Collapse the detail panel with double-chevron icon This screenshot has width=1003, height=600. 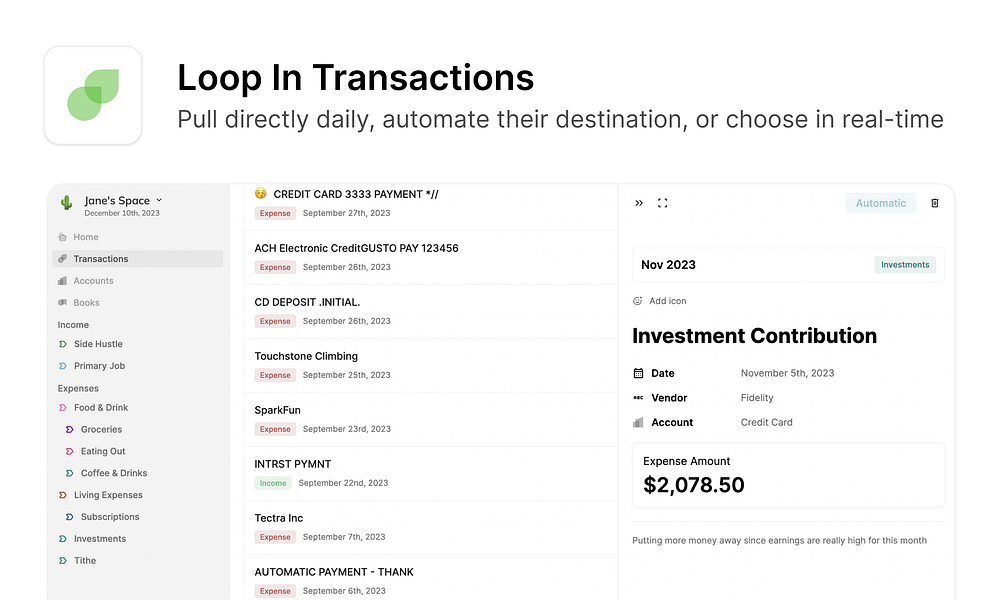click(x=639, y=203)
